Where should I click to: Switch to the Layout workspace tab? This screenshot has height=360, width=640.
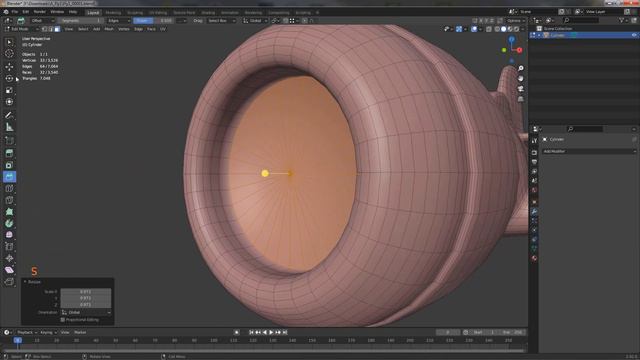[93, 13]
